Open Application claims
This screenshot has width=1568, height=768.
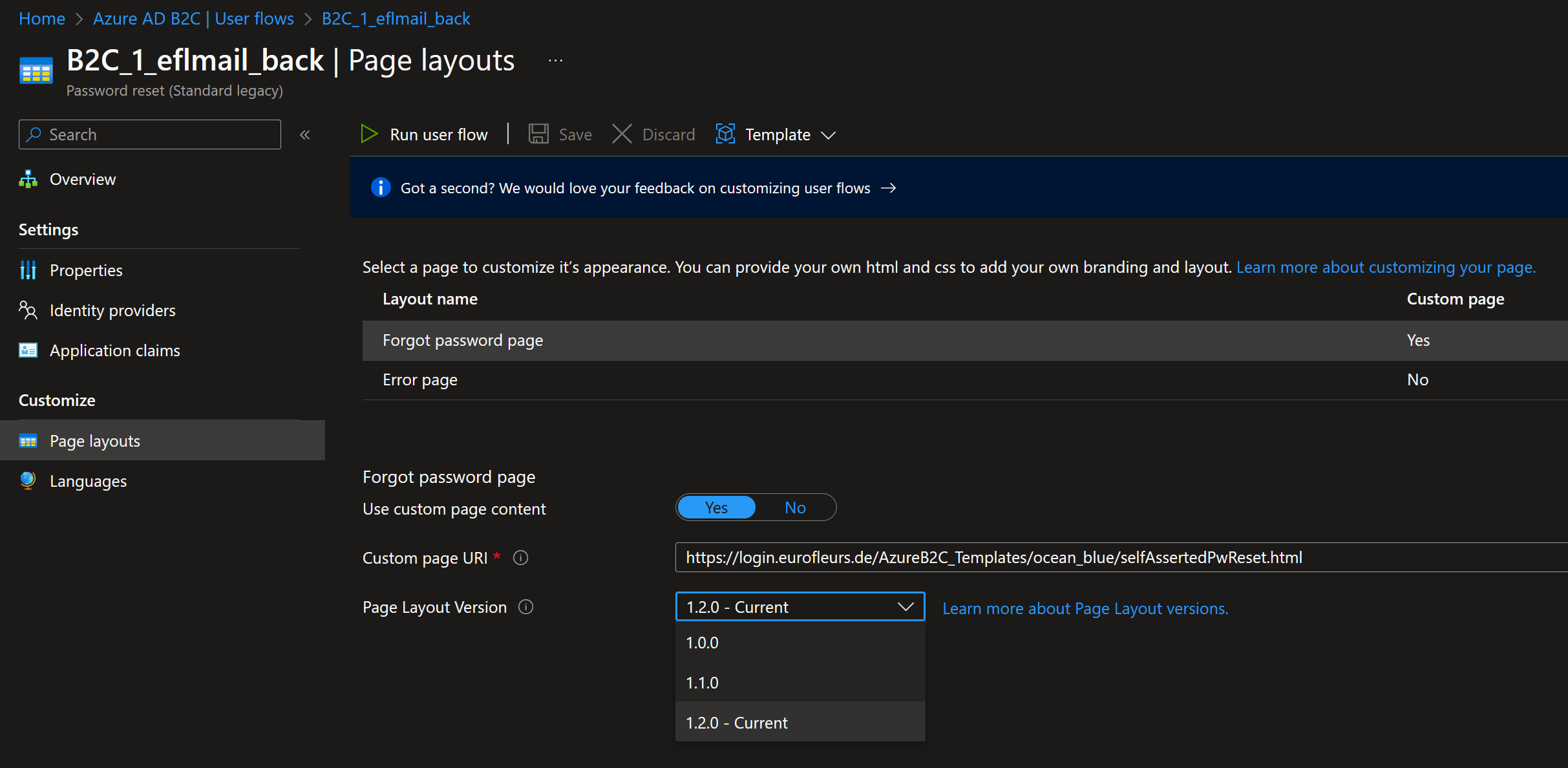point(115,350)
